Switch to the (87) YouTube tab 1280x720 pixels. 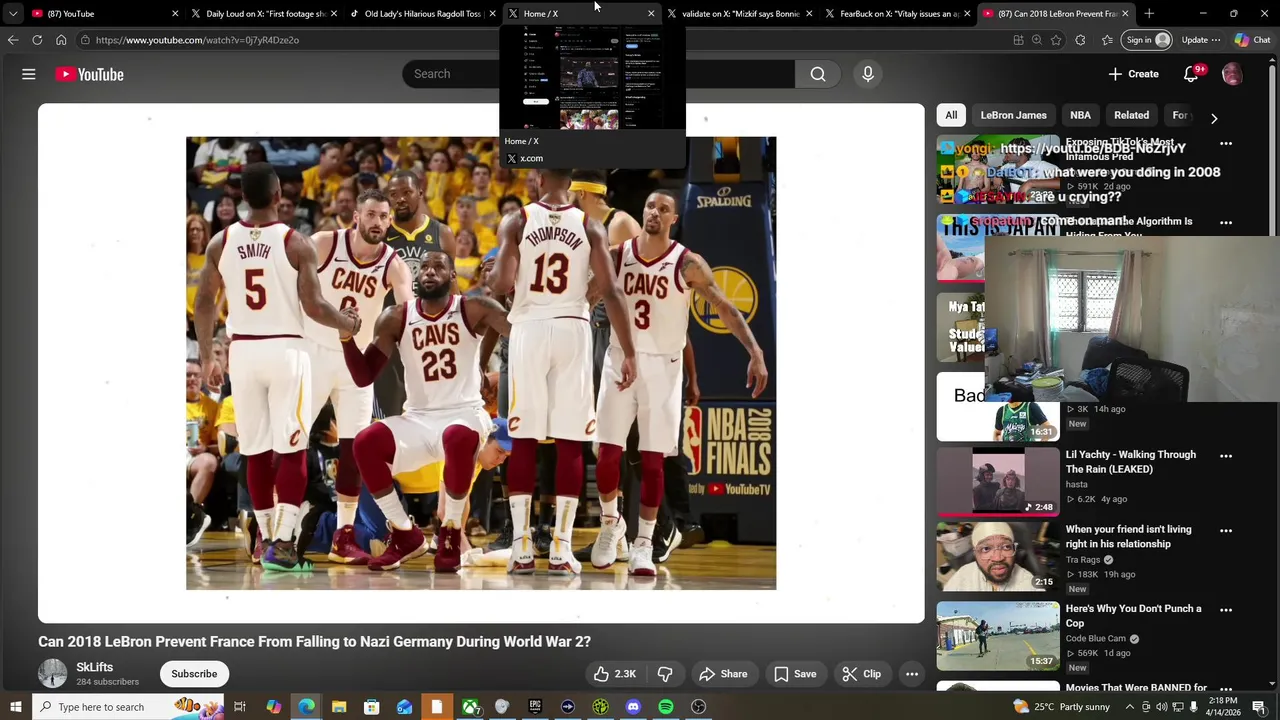[105, 14]
